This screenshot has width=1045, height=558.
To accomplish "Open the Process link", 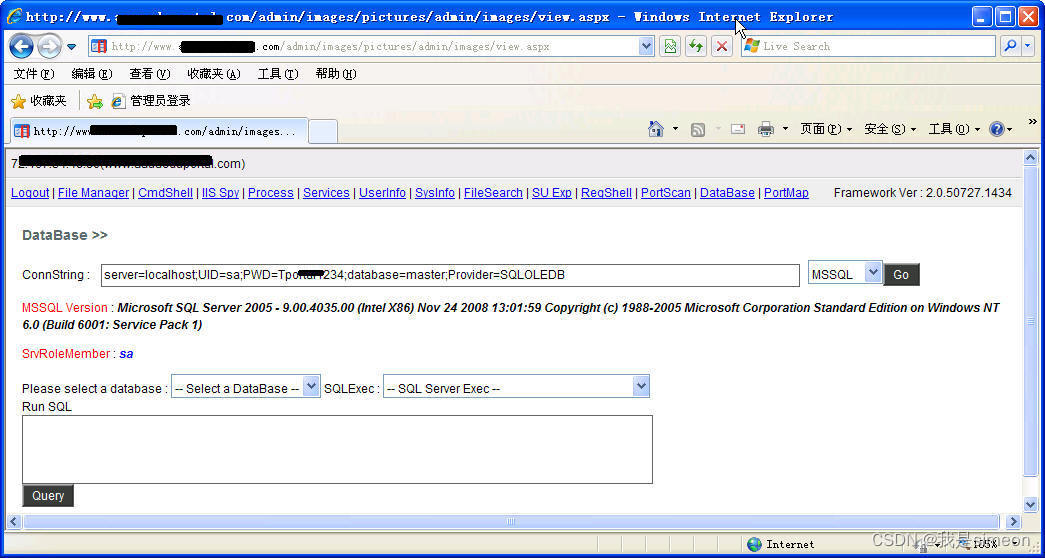I will click(x=271, y=193).
